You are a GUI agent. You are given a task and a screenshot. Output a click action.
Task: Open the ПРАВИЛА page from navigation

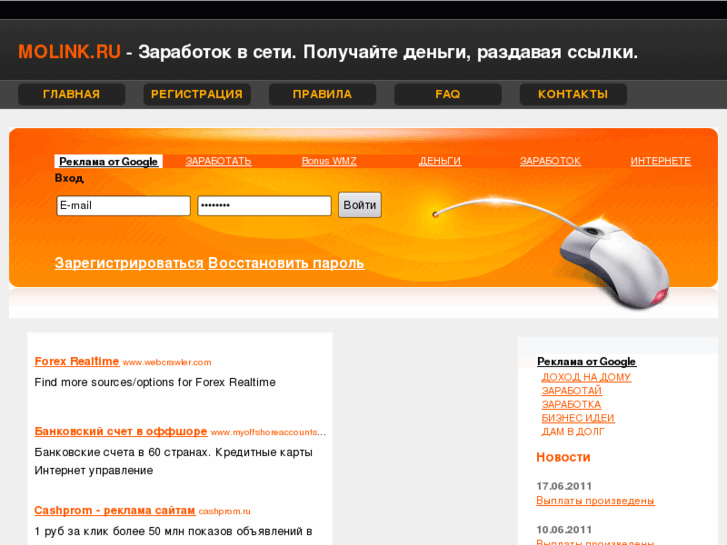(322, 94)
